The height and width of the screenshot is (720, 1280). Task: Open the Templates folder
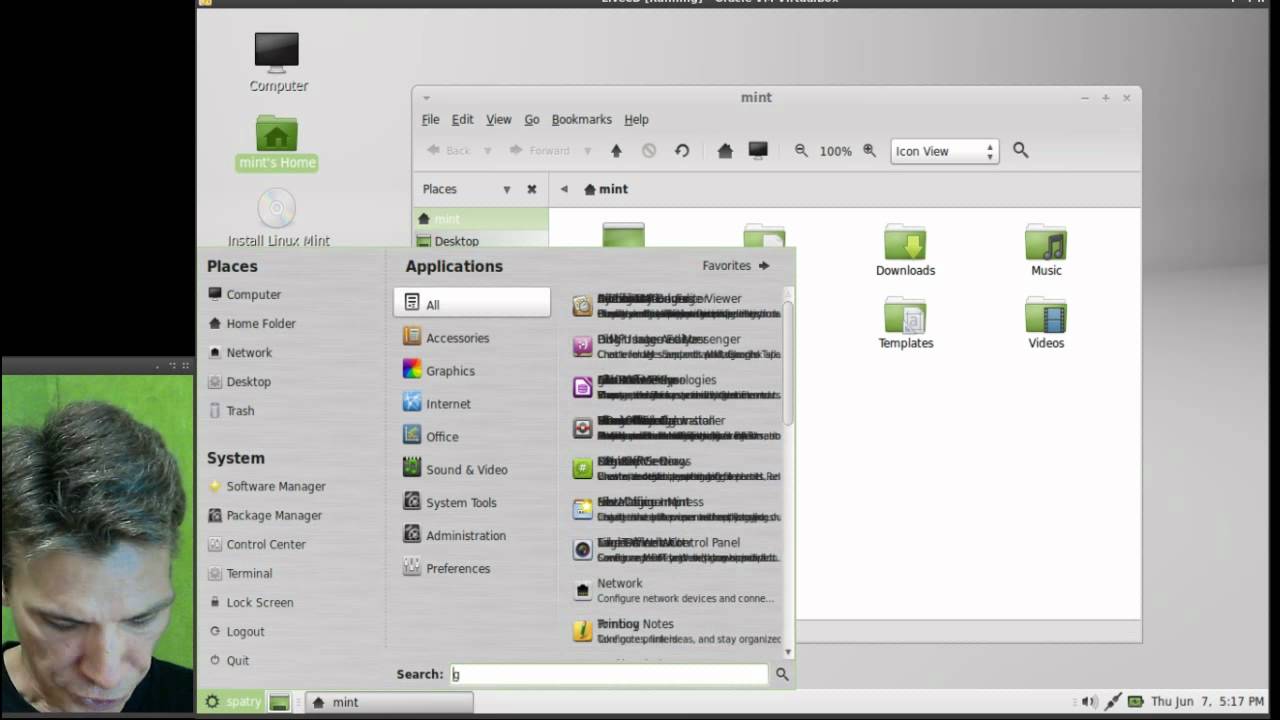[905, 323]
